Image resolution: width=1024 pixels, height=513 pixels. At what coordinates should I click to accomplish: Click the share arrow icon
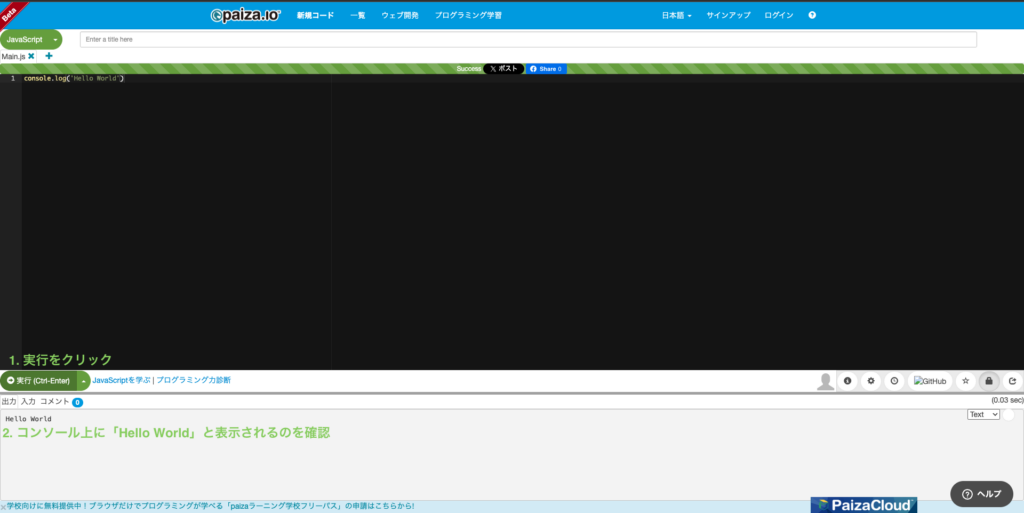[x=1012, y=381]
